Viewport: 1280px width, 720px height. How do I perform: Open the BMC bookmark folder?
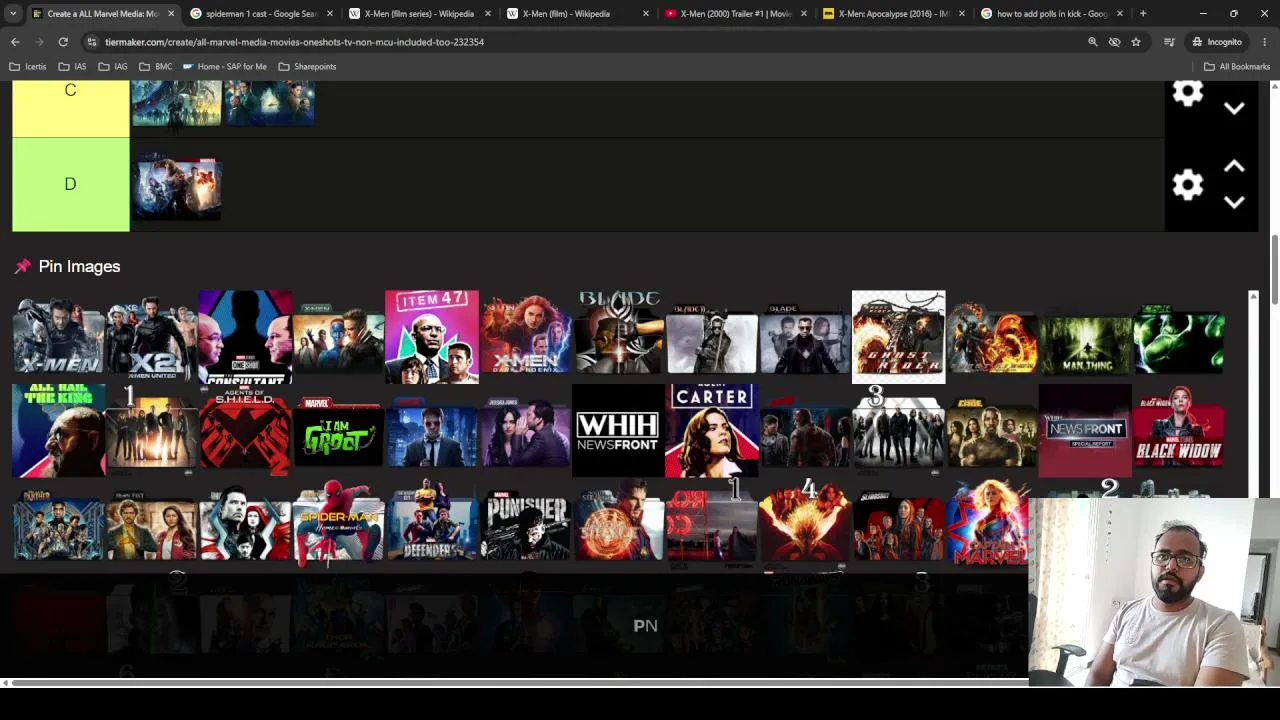[156, 67]
